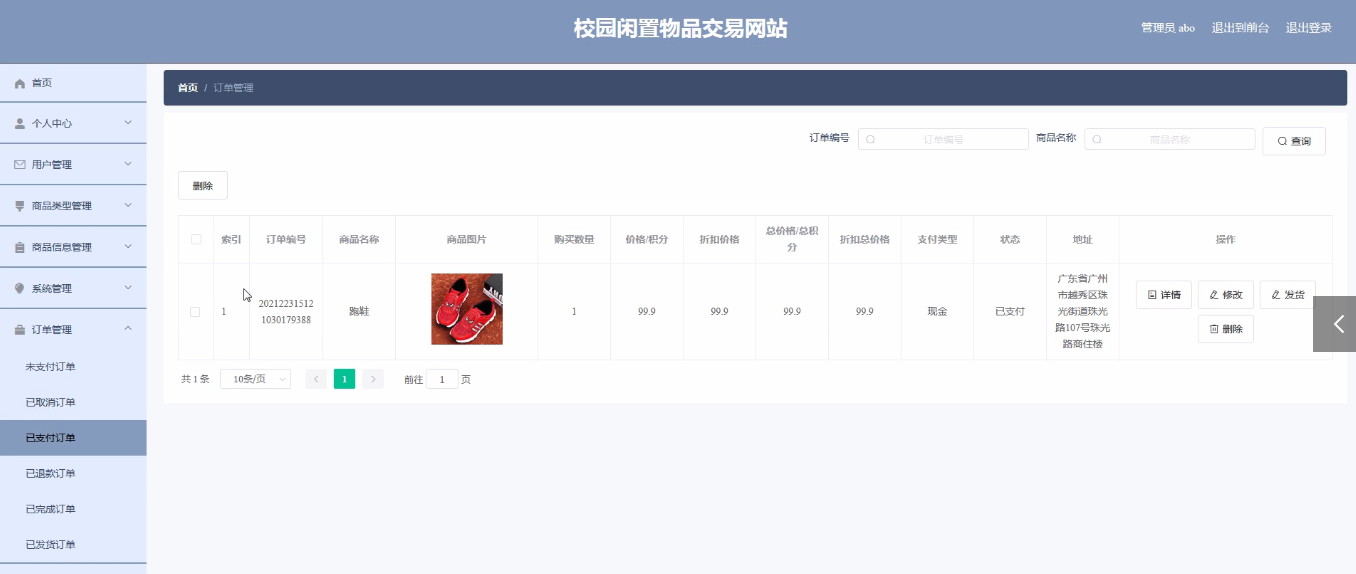Viewport: 1356px width, 574px height.
Task: Click the icon beside 商品类型管理
Action: [x=20, y=206]
